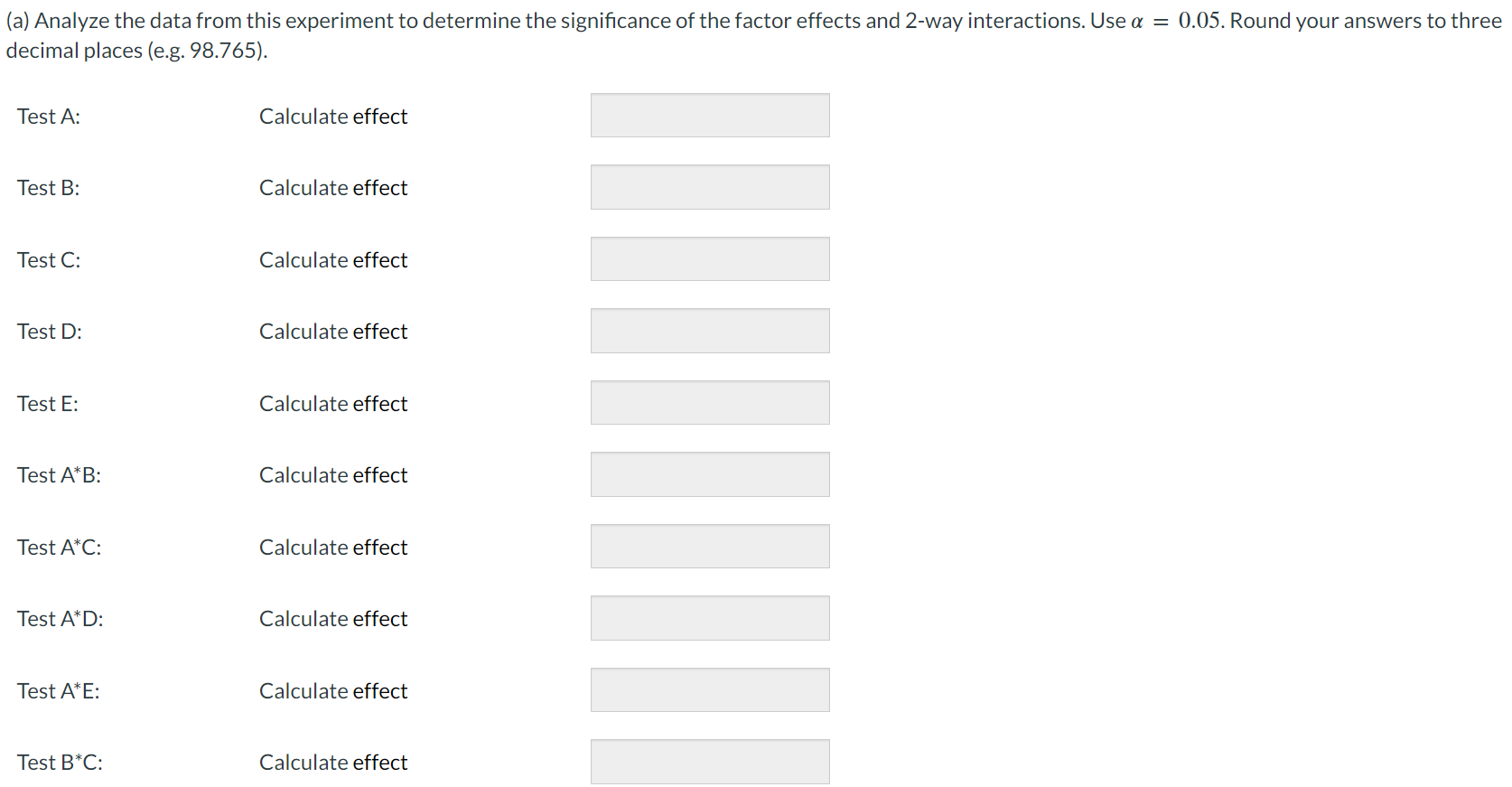
Task: Click the question instruction text about α = 0.05
Action: (x=754, y=35)
